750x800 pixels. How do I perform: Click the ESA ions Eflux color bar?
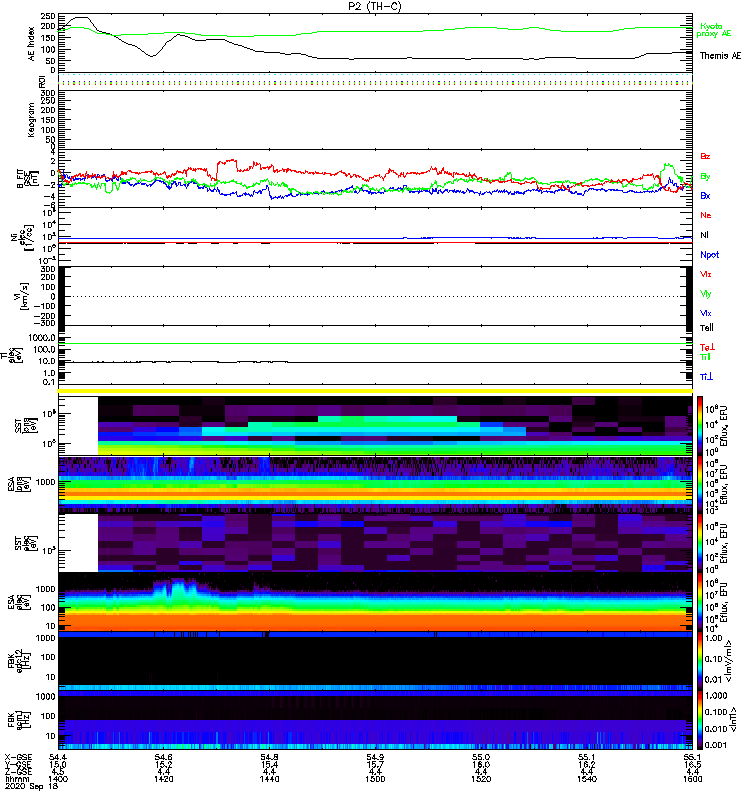[700, 484]
